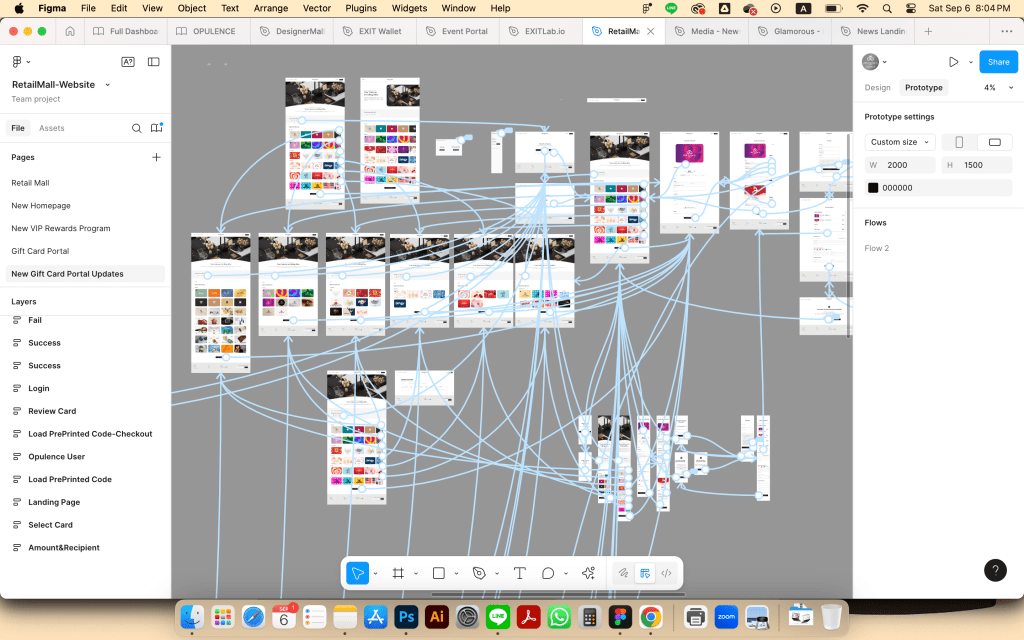Select the Rectangle shape tool
1024x640 pixels.
[438, 573]
